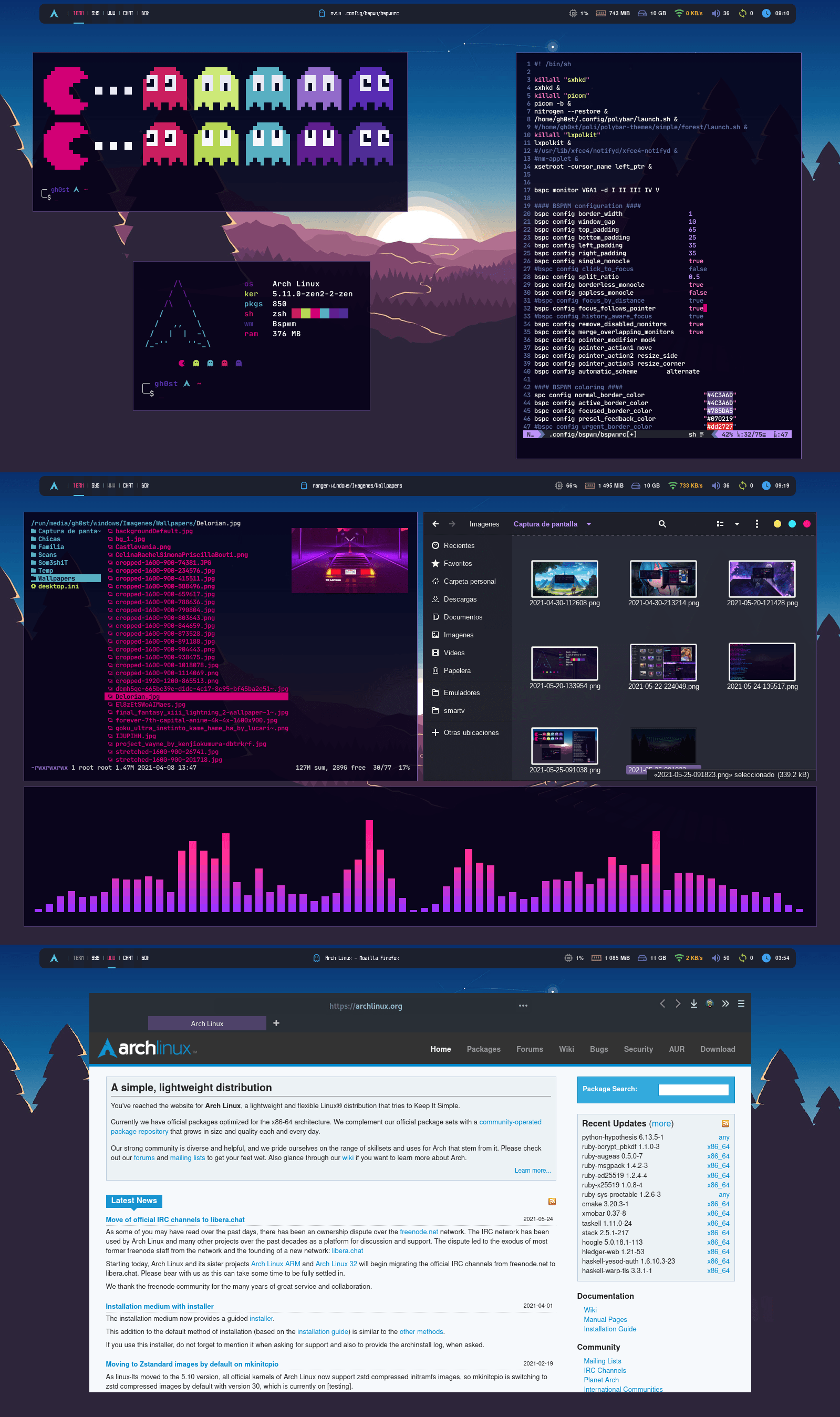Open Move of official IRC channels news
This screenshot has height=1417, width=840.
175,1219
